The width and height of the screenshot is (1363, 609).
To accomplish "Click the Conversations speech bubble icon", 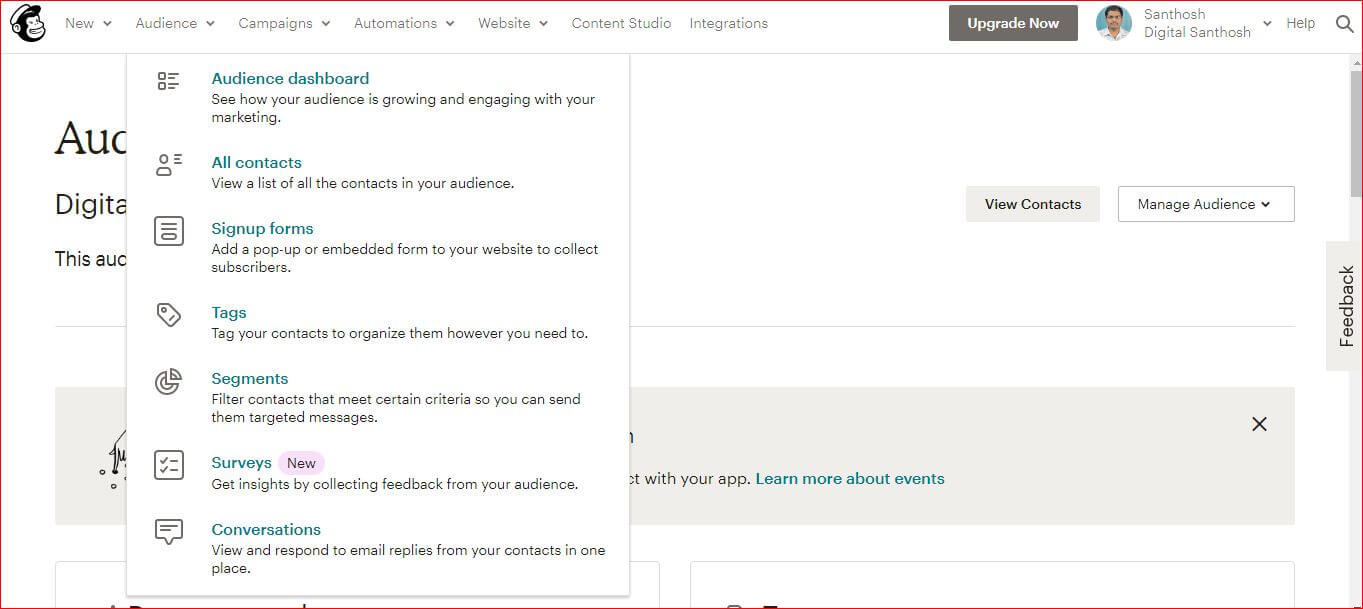I will tap(169, 531).
